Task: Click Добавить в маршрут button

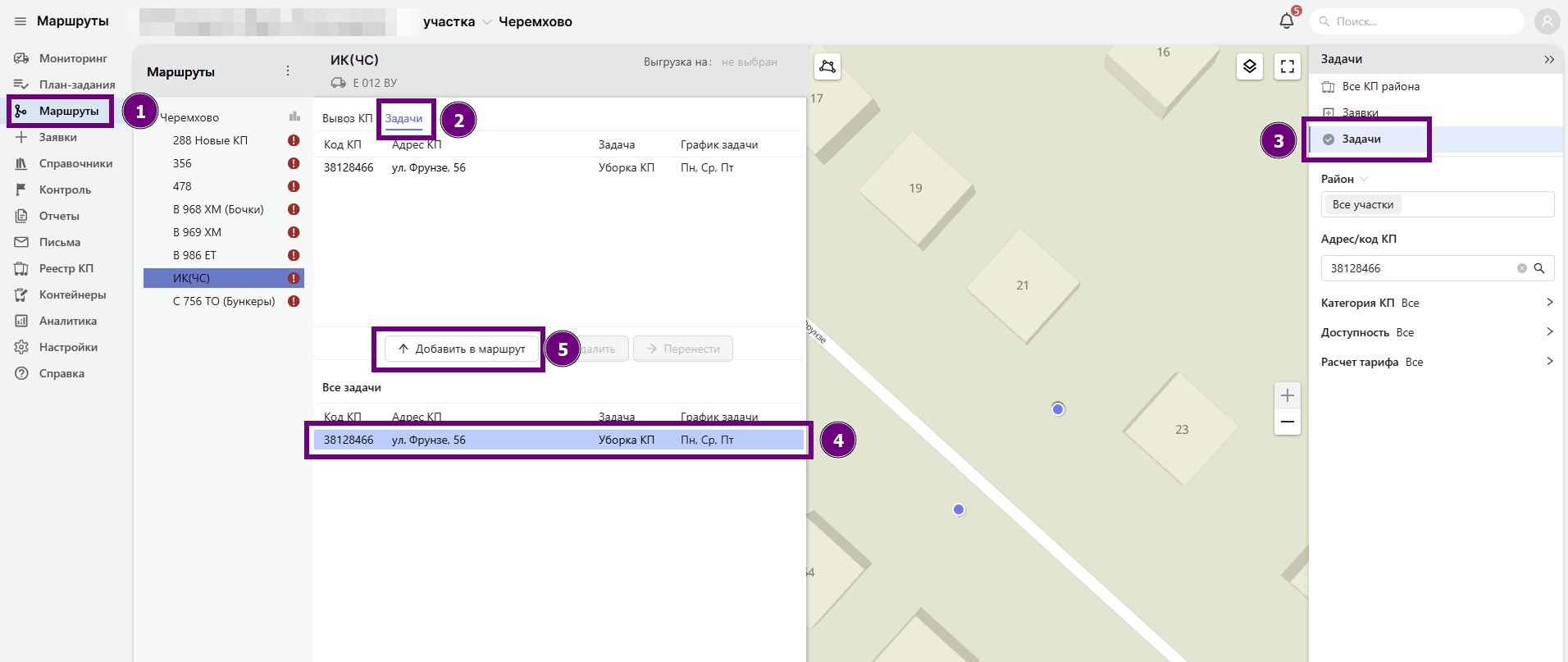Action: click(462, 349)
